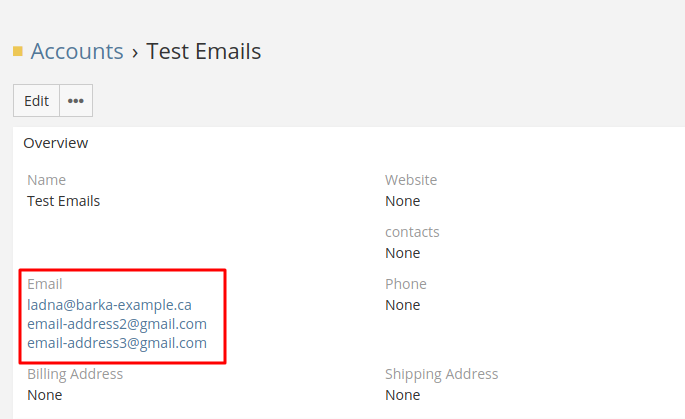Click the None value under Shipping Address
This screenshot has height=419, width=685.
tap(402, 395)
